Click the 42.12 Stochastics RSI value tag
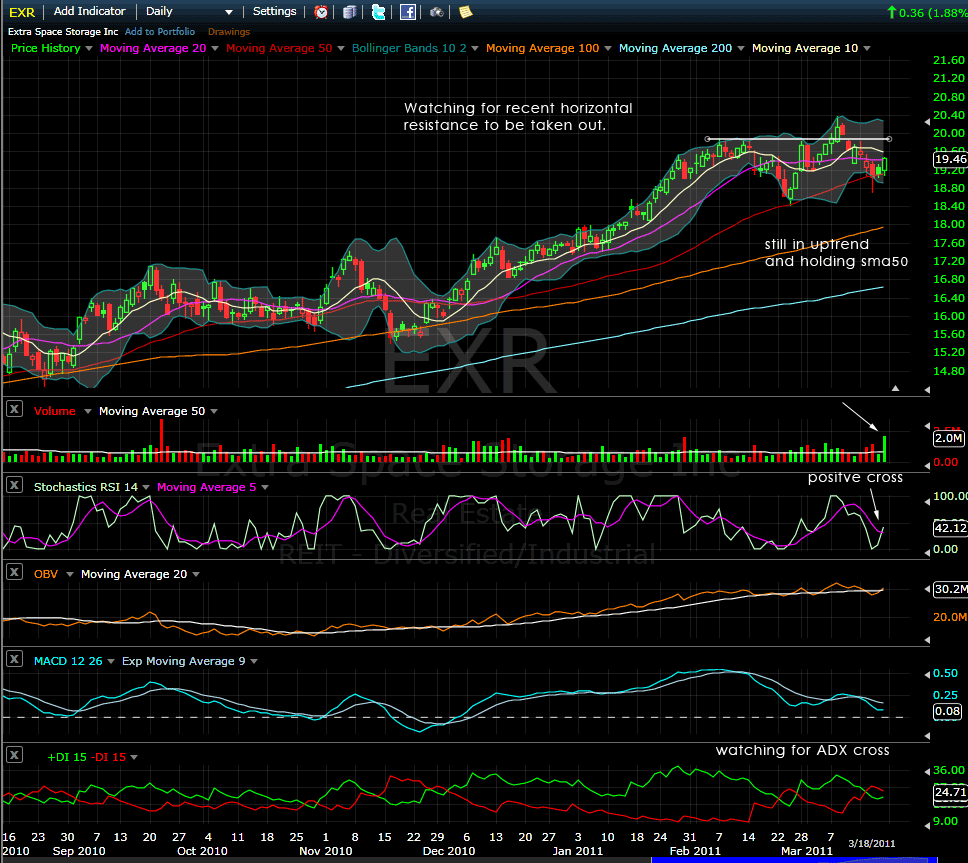This screenshot has width=968, height=863. tap(950, 528)
